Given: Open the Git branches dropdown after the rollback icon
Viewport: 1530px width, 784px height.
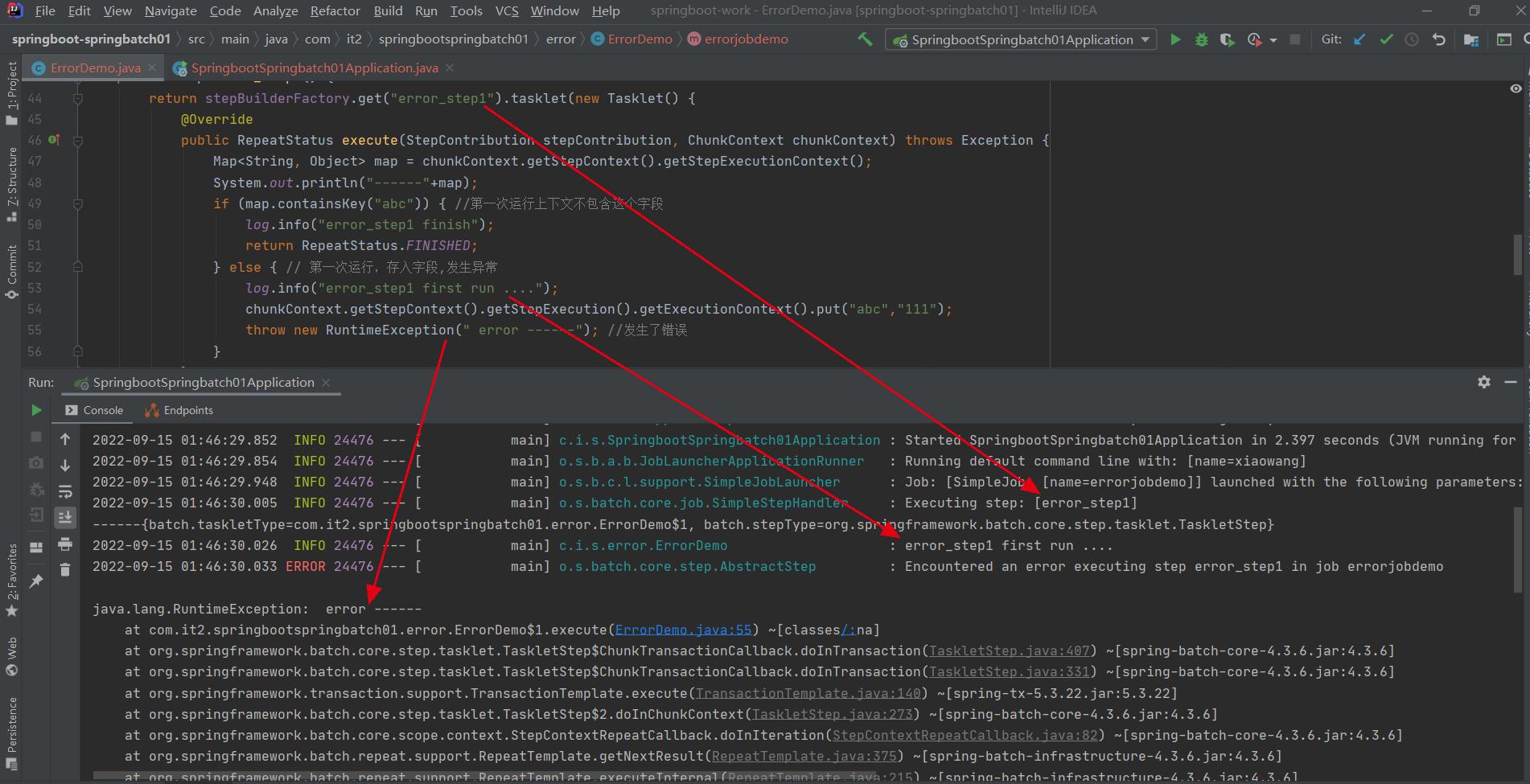Looking at the screenshot, I should pos(1471,39).
